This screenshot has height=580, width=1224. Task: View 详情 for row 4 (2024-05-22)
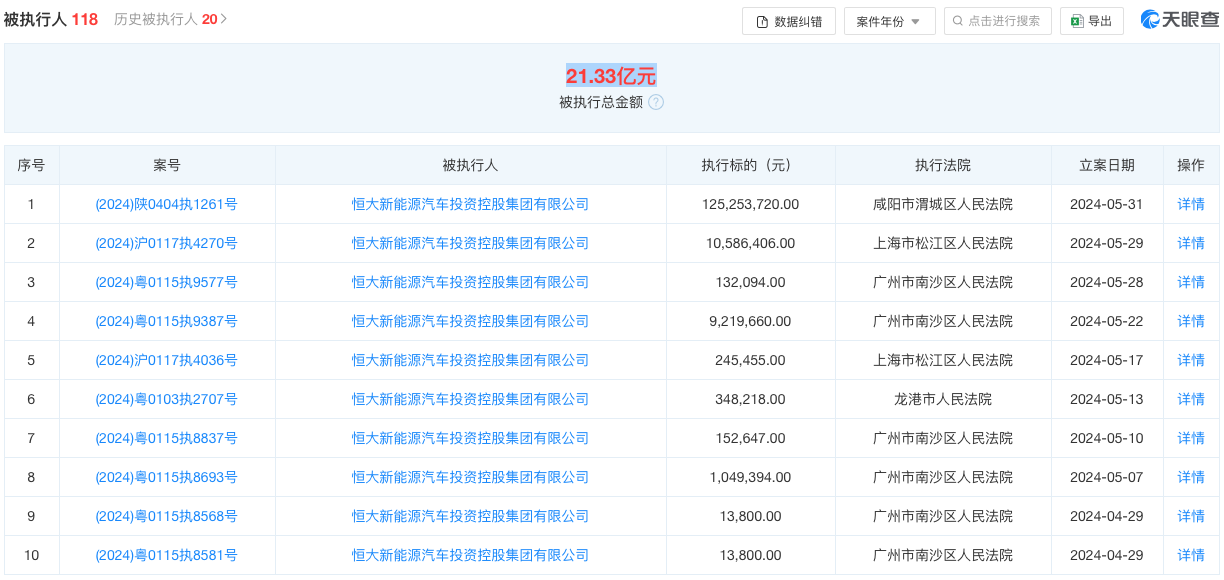[1191, 321]
